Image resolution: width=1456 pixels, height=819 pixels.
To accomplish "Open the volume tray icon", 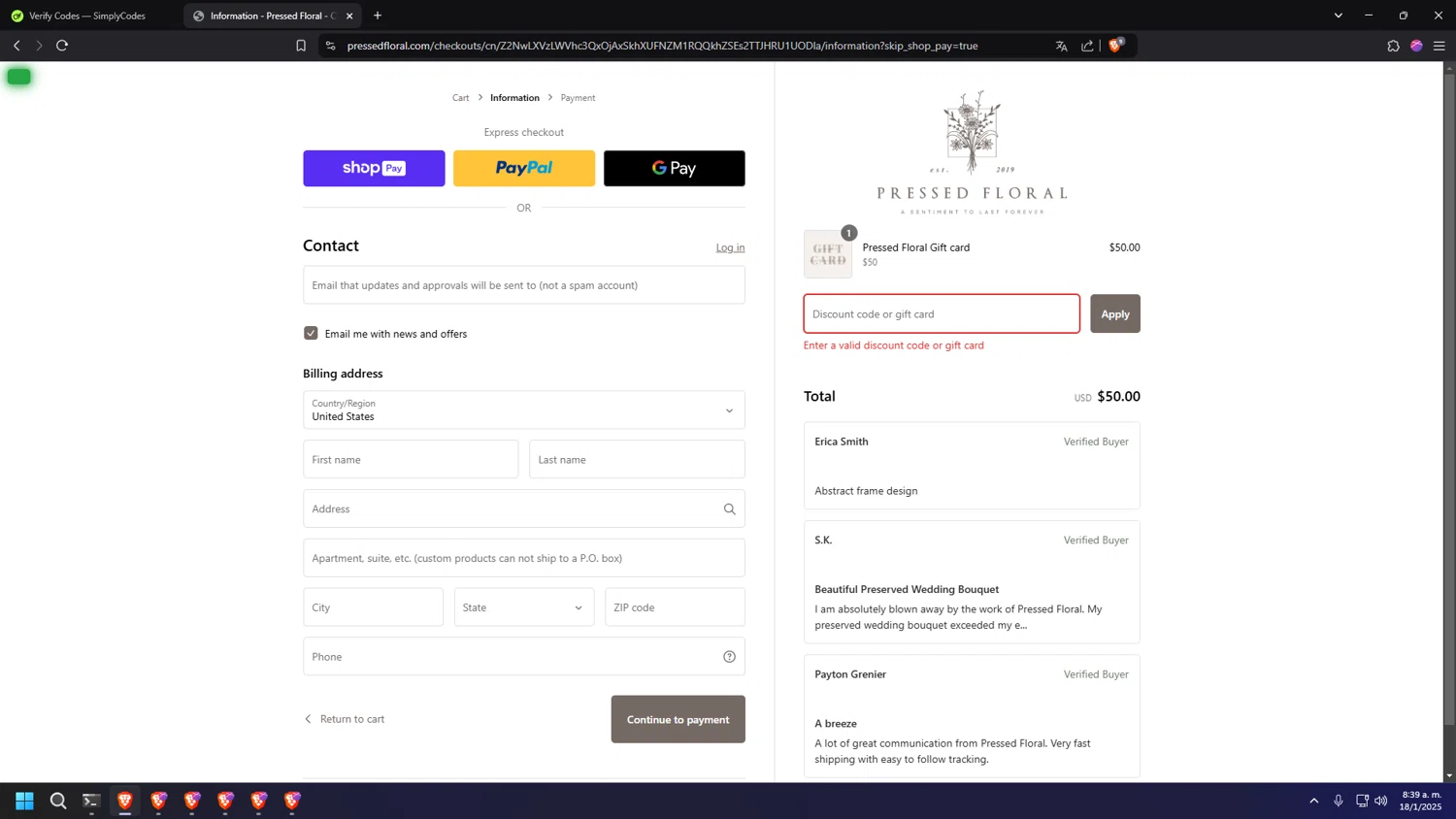I will pos(1381,801).
